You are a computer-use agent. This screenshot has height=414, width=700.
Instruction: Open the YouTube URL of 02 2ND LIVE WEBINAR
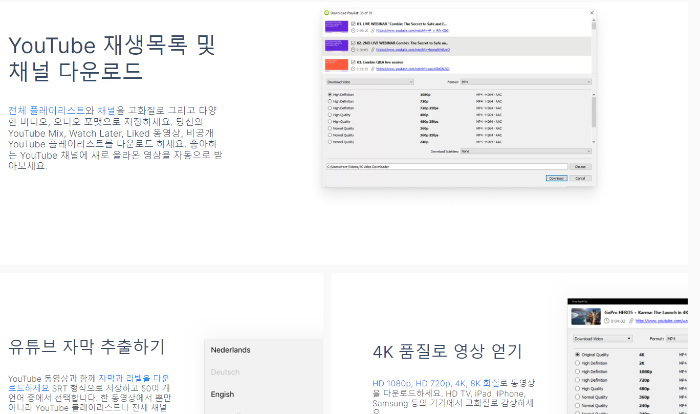(x=413, y=50)
